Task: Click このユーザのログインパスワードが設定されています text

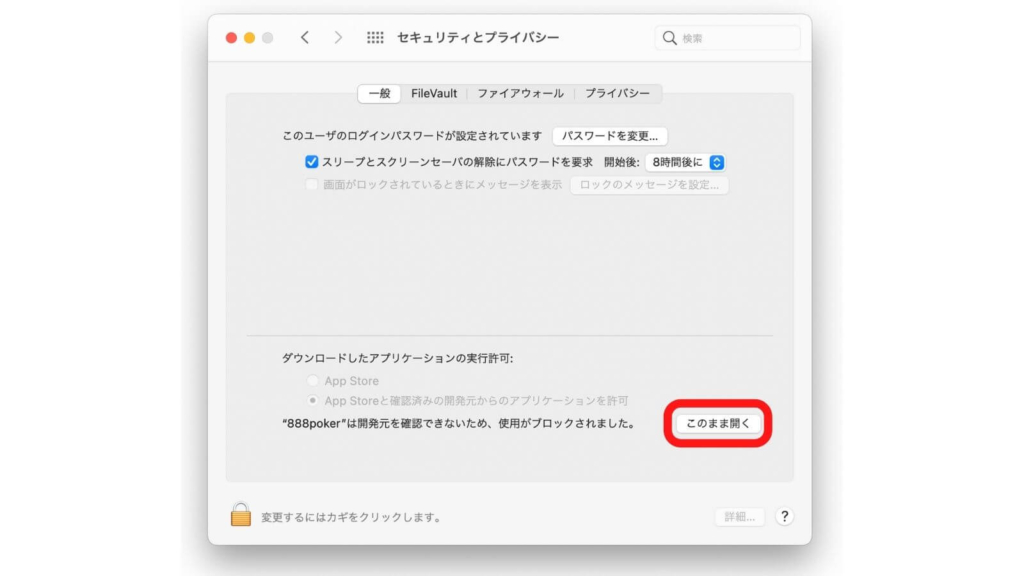Action: [412, 136]
